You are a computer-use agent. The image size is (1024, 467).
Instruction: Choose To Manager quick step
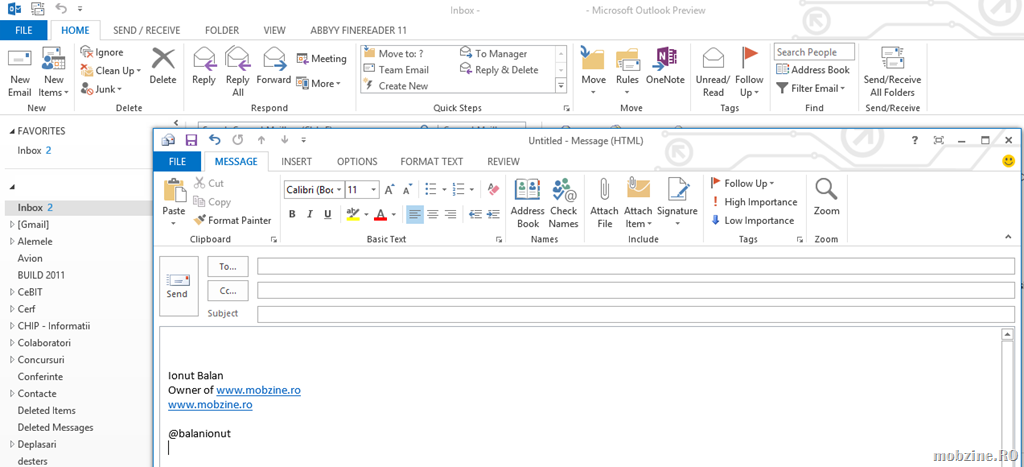[x=493, y=54]
